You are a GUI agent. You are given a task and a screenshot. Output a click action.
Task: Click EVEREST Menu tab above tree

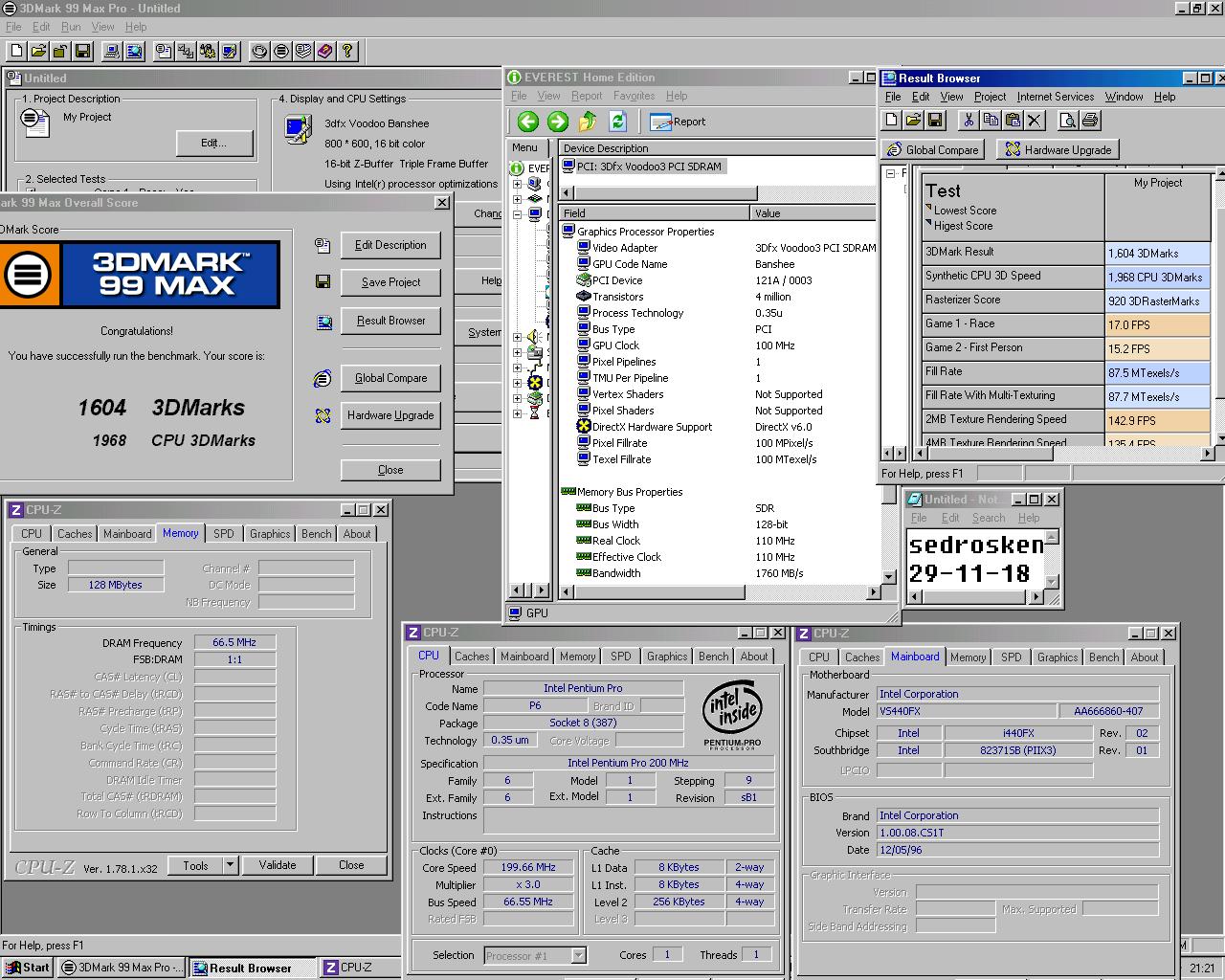point(525,147)
